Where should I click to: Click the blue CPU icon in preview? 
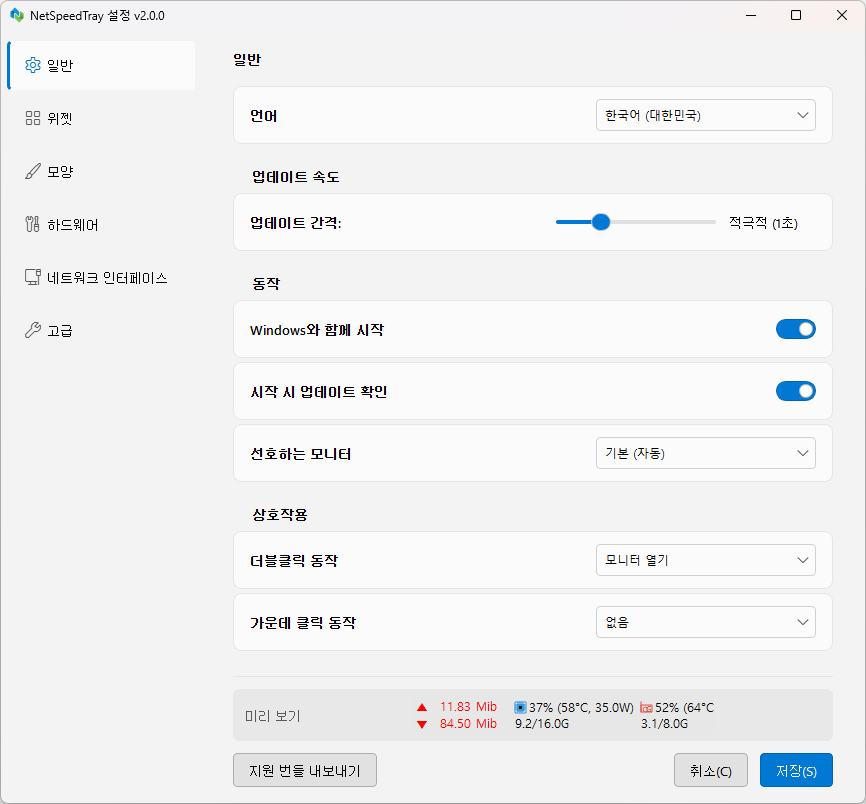coord(520,707)
